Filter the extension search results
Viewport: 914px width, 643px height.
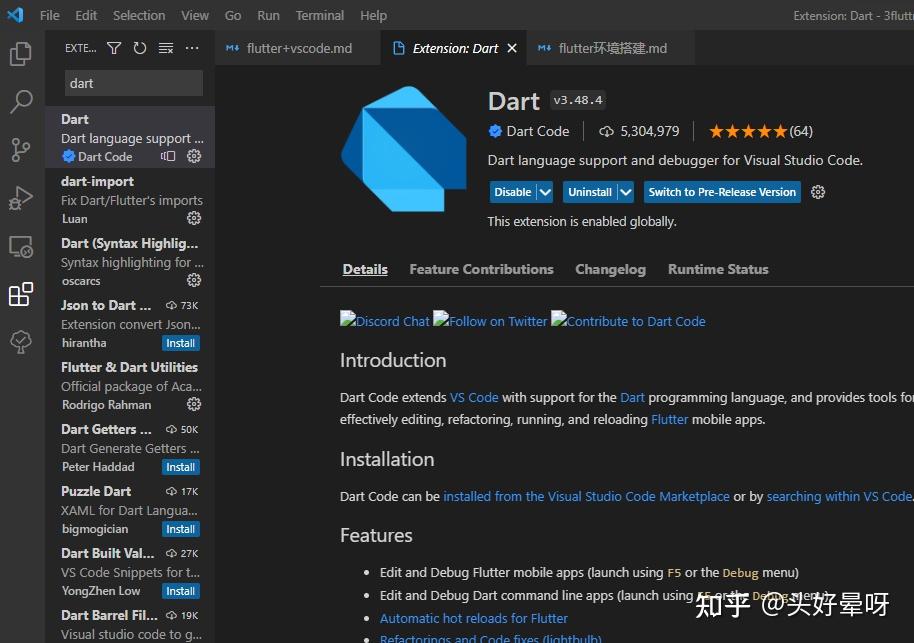coord(114,47)
